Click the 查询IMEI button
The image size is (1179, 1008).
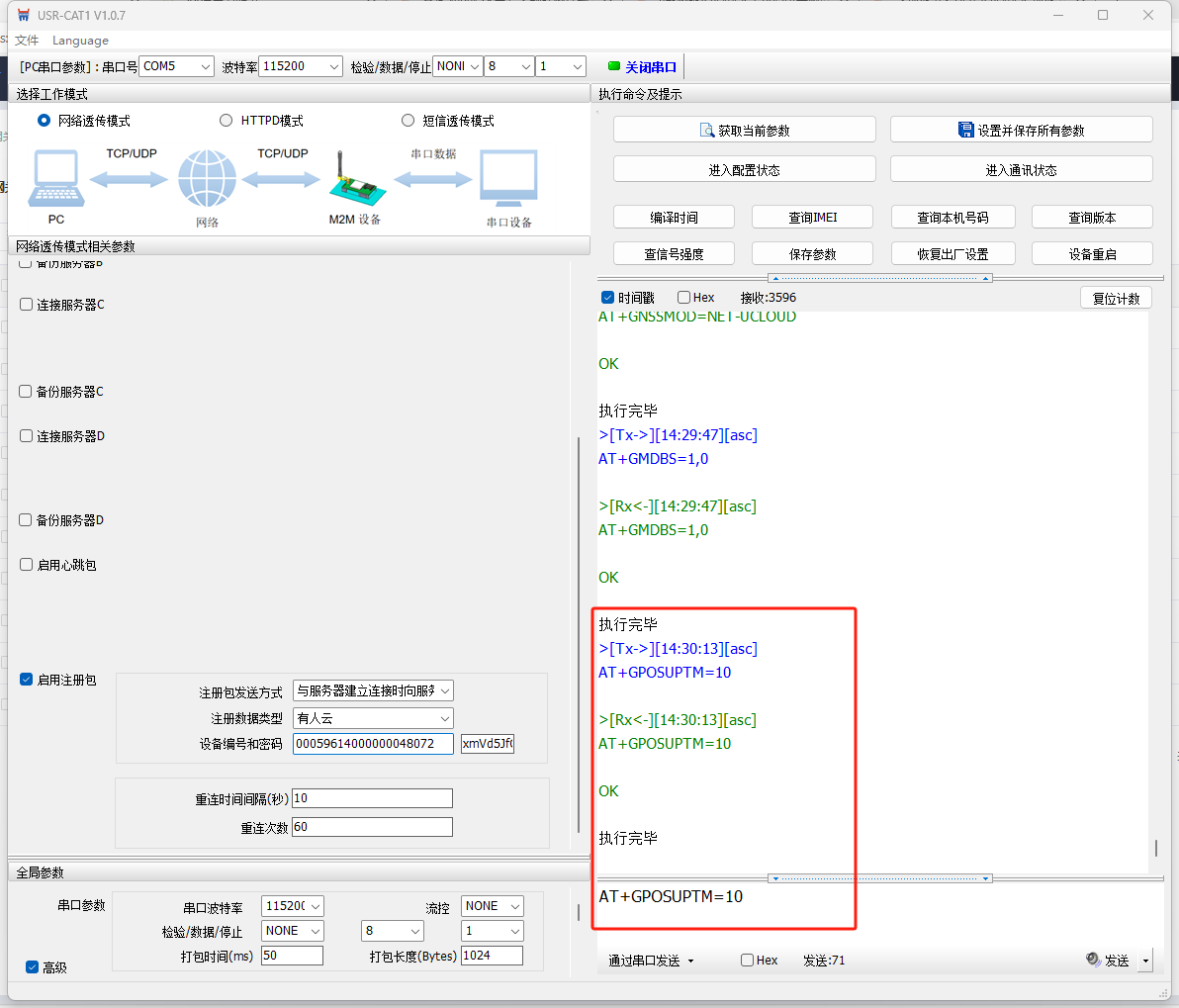(x=812, y=218)
